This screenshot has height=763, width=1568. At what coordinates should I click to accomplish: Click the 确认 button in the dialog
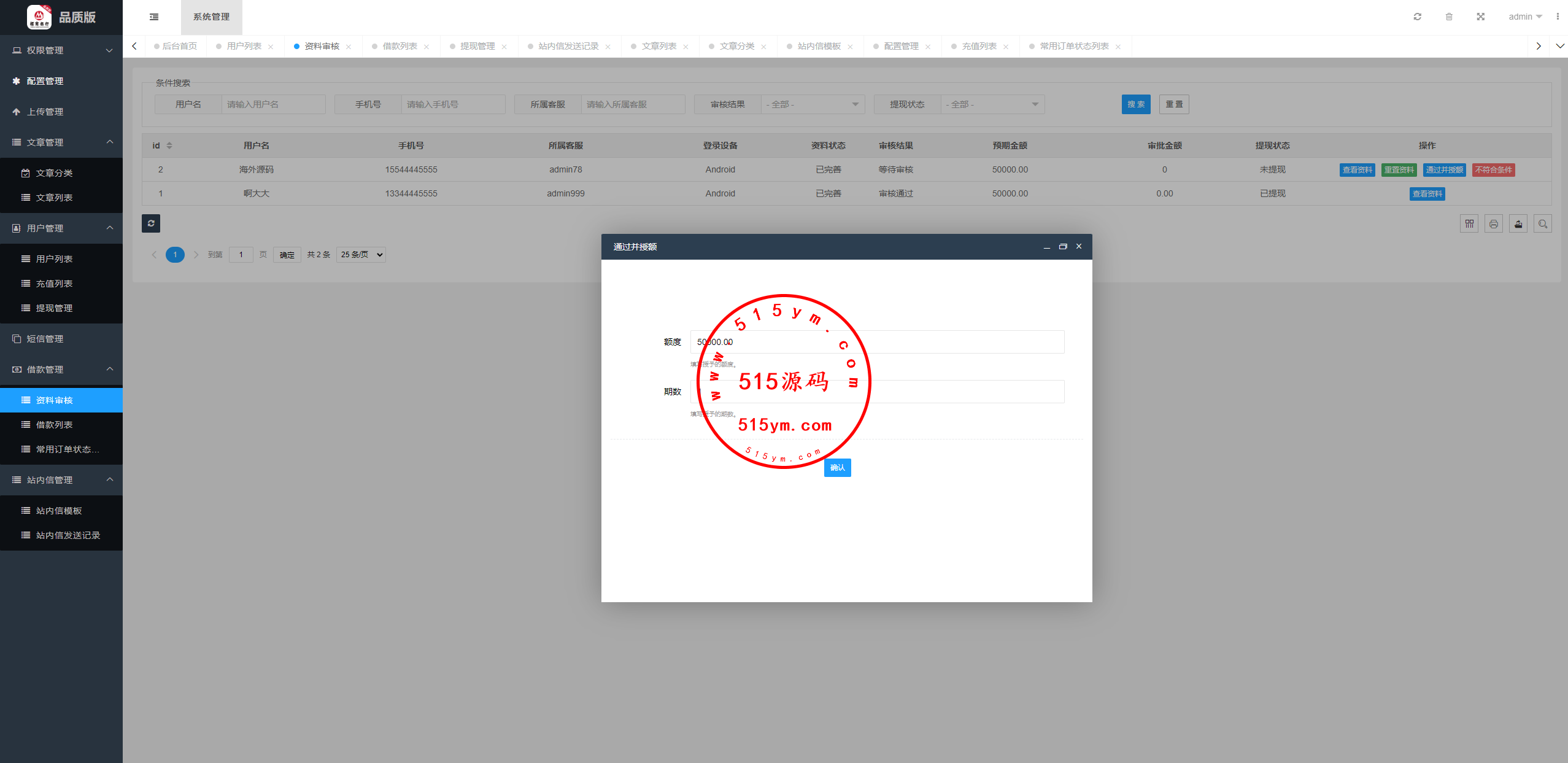[x=837, y=468]
